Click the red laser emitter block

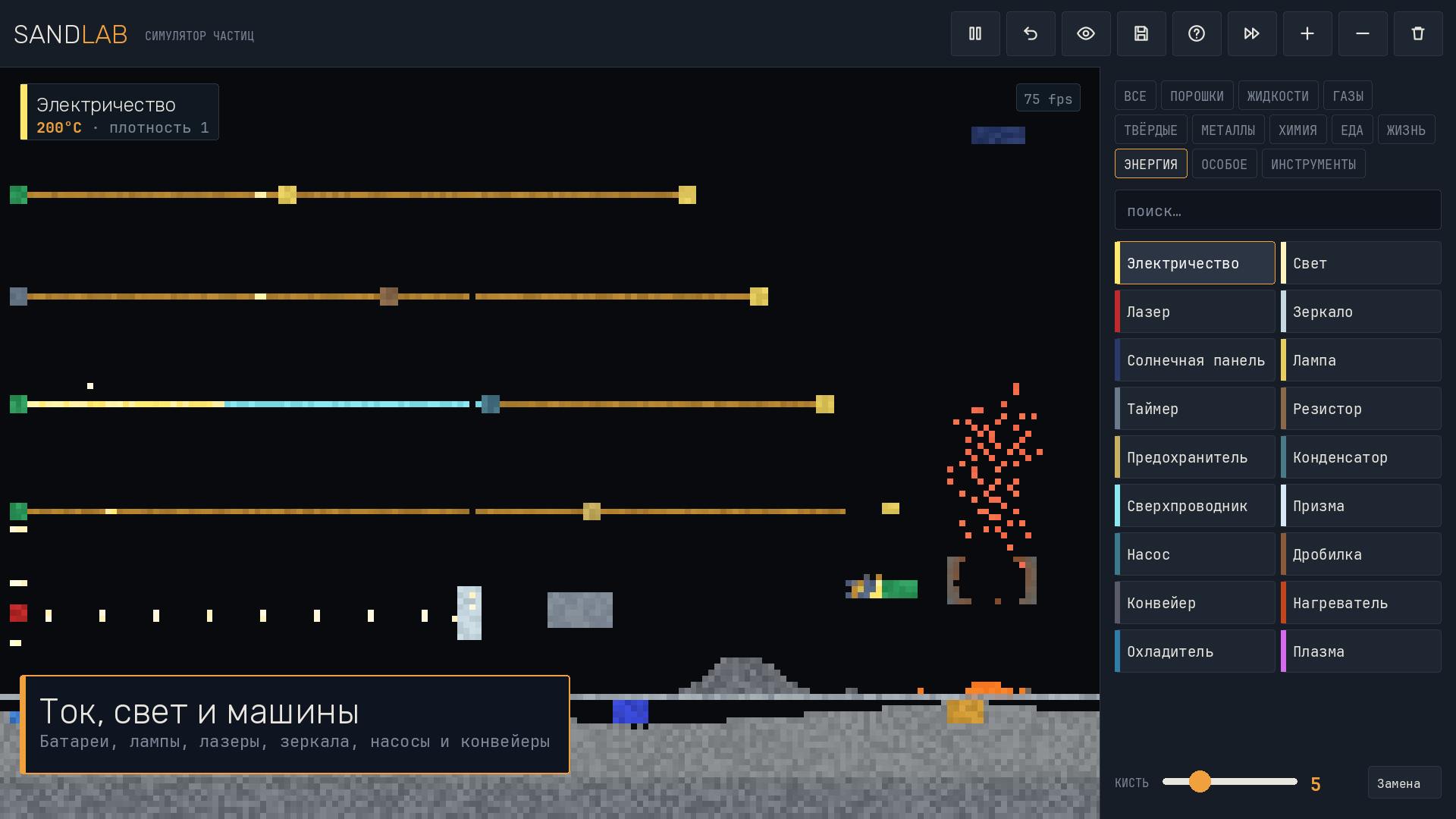18,613
